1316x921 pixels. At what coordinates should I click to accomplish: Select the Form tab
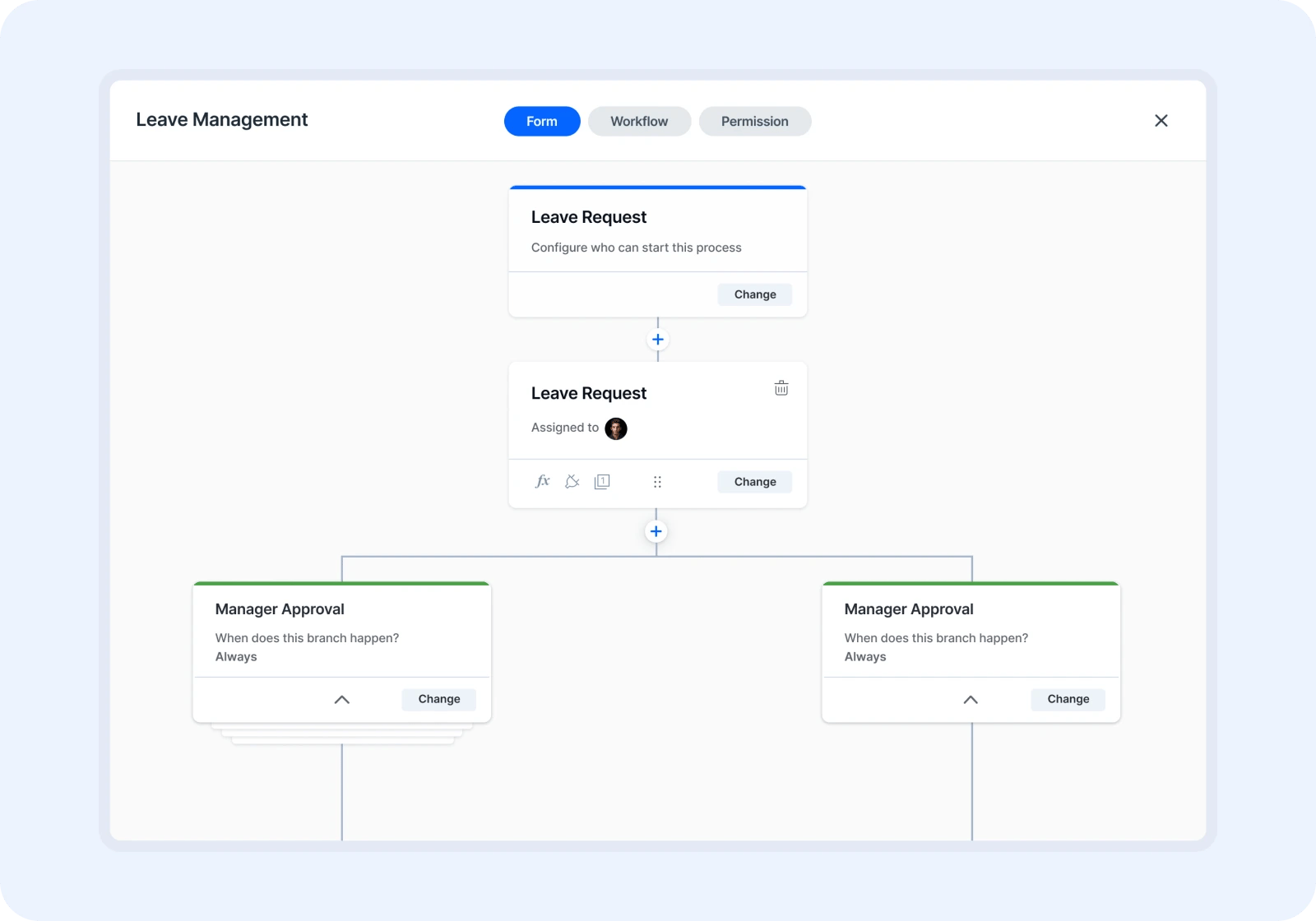tap(541, 121)
